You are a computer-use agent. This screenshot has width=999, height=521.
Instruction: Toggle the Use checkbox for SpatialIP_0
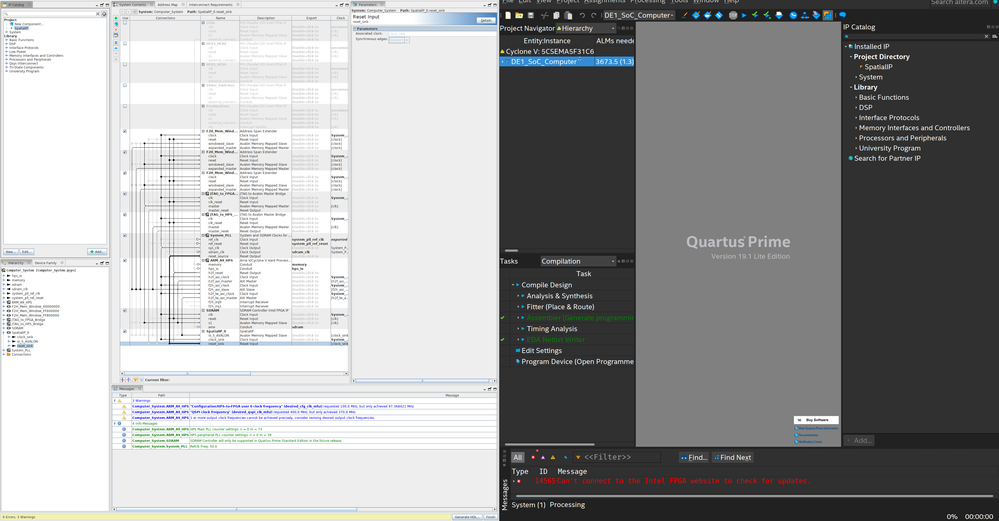click(x=125, y=331)
